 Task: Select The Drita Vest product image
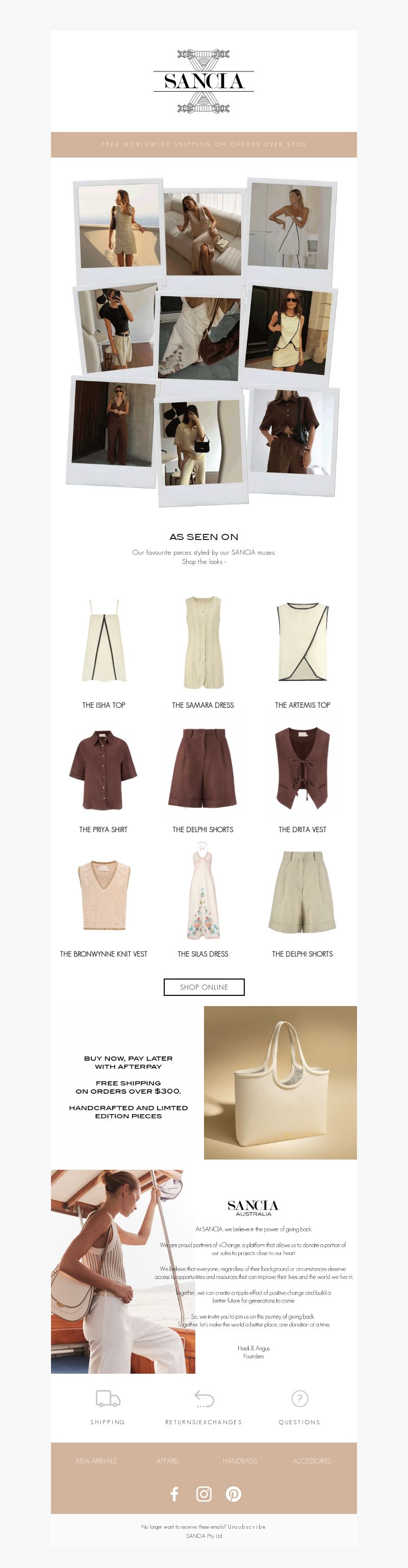coord(302,767)
